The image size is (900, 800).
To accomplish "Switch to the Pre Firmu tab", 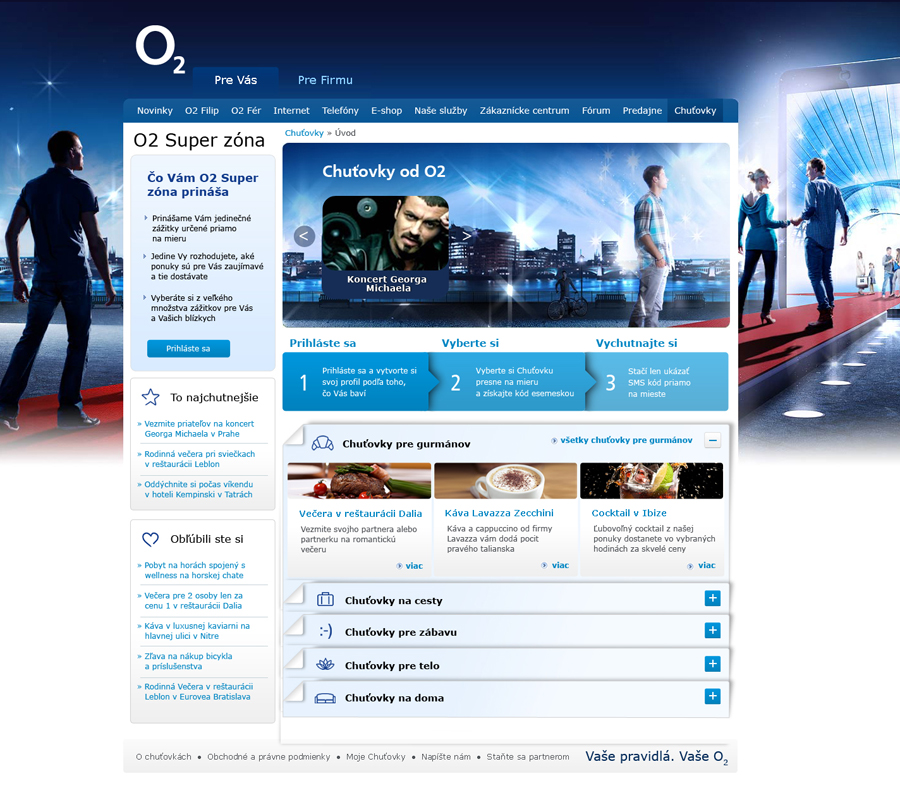I will click(x=325, y=80).
